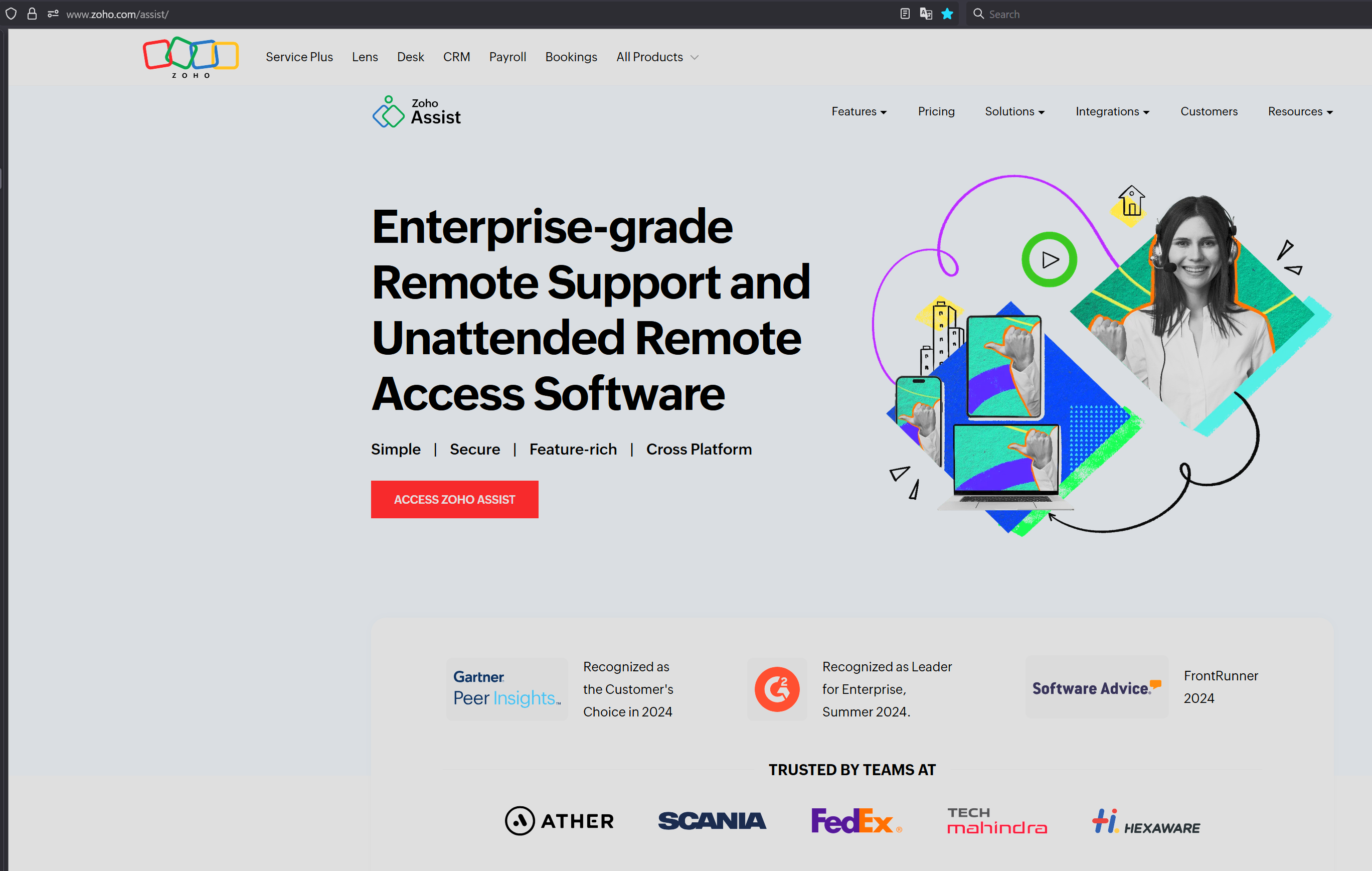Open the site permissions icon in the address bar

pos(53,14)
